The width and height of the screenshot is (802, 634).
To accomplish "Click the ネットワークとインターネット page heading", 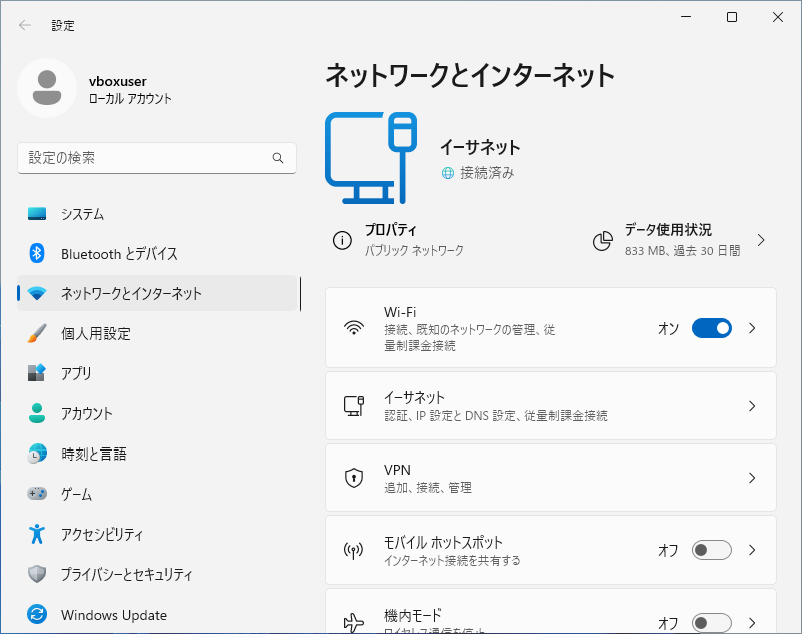I will (x=470, y=75).
